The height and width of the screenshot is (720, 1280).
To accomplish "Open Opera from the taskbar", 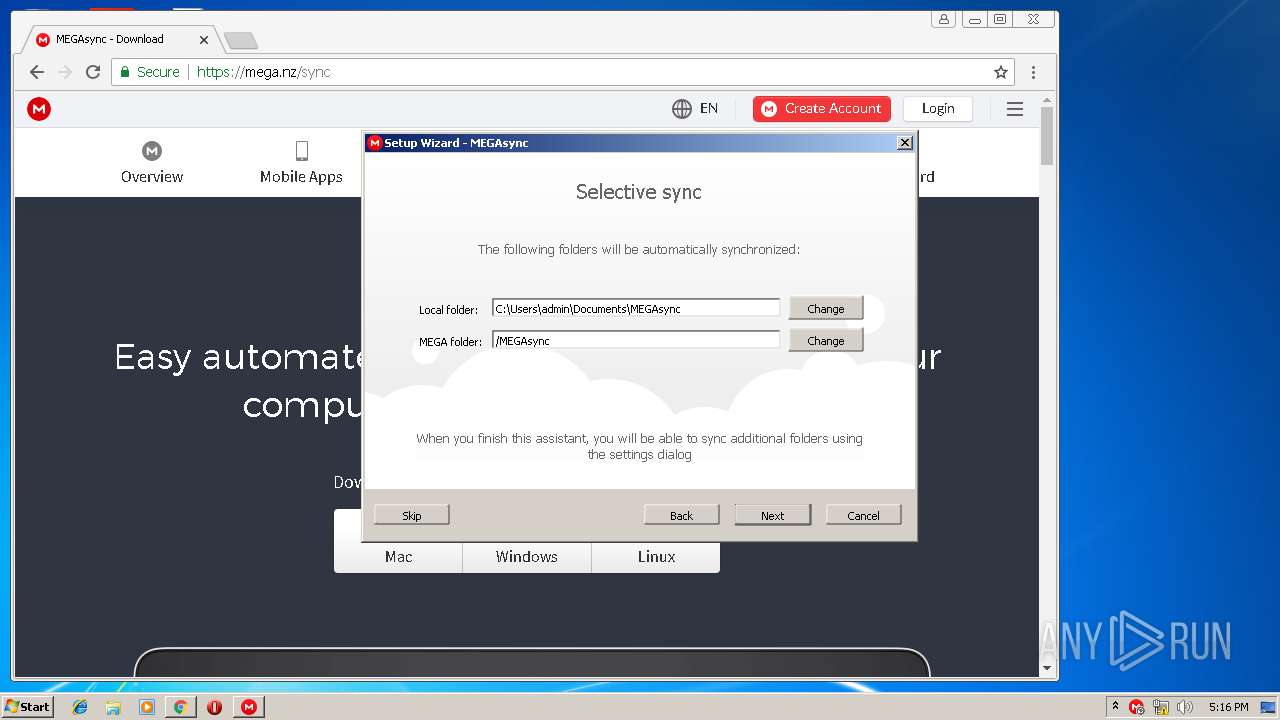I will point(214,707).
